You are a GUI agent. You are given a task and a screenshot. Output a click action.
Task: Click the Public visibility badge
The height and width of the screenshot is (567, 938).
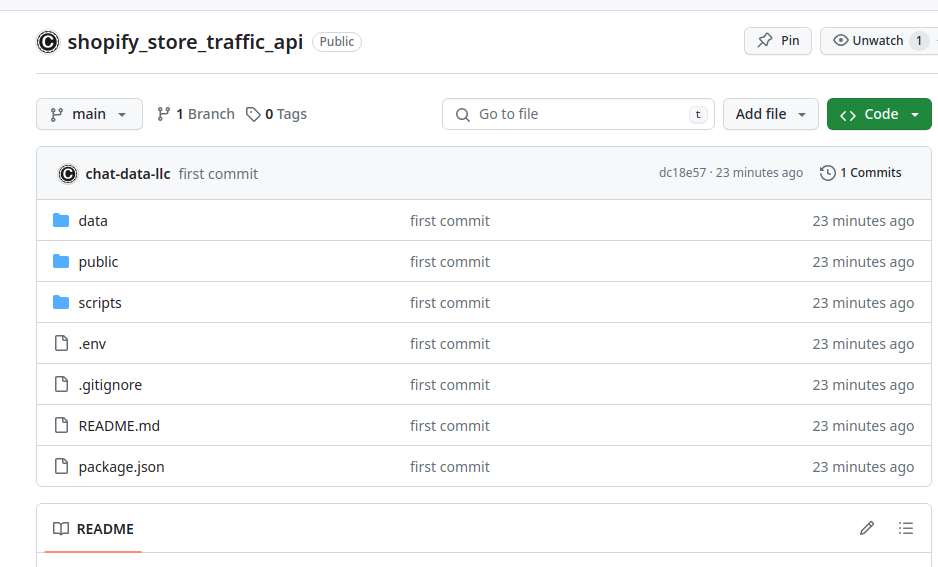[337, 42]
